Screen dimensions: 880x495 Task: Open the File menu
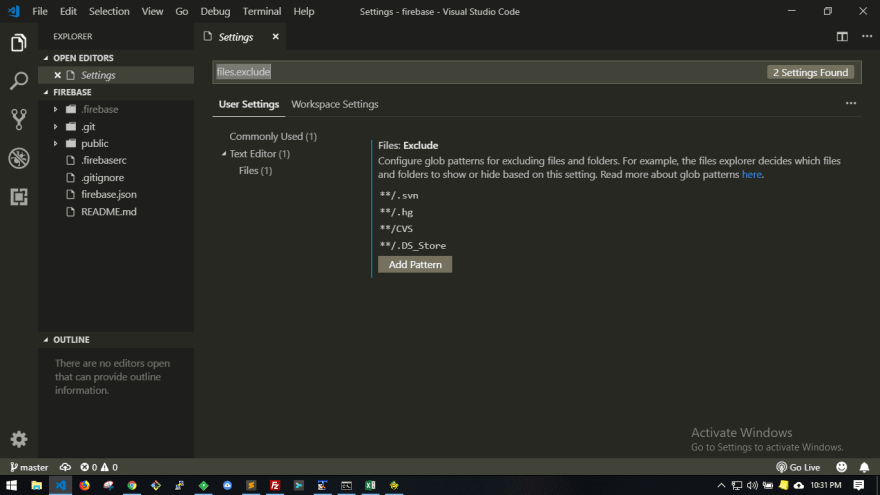pos(40,11)
